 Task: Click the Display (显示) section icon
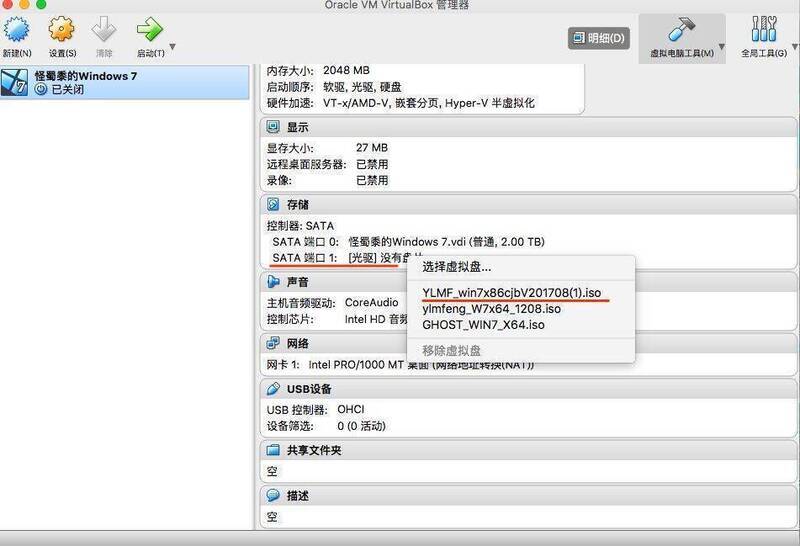[272, 128]
